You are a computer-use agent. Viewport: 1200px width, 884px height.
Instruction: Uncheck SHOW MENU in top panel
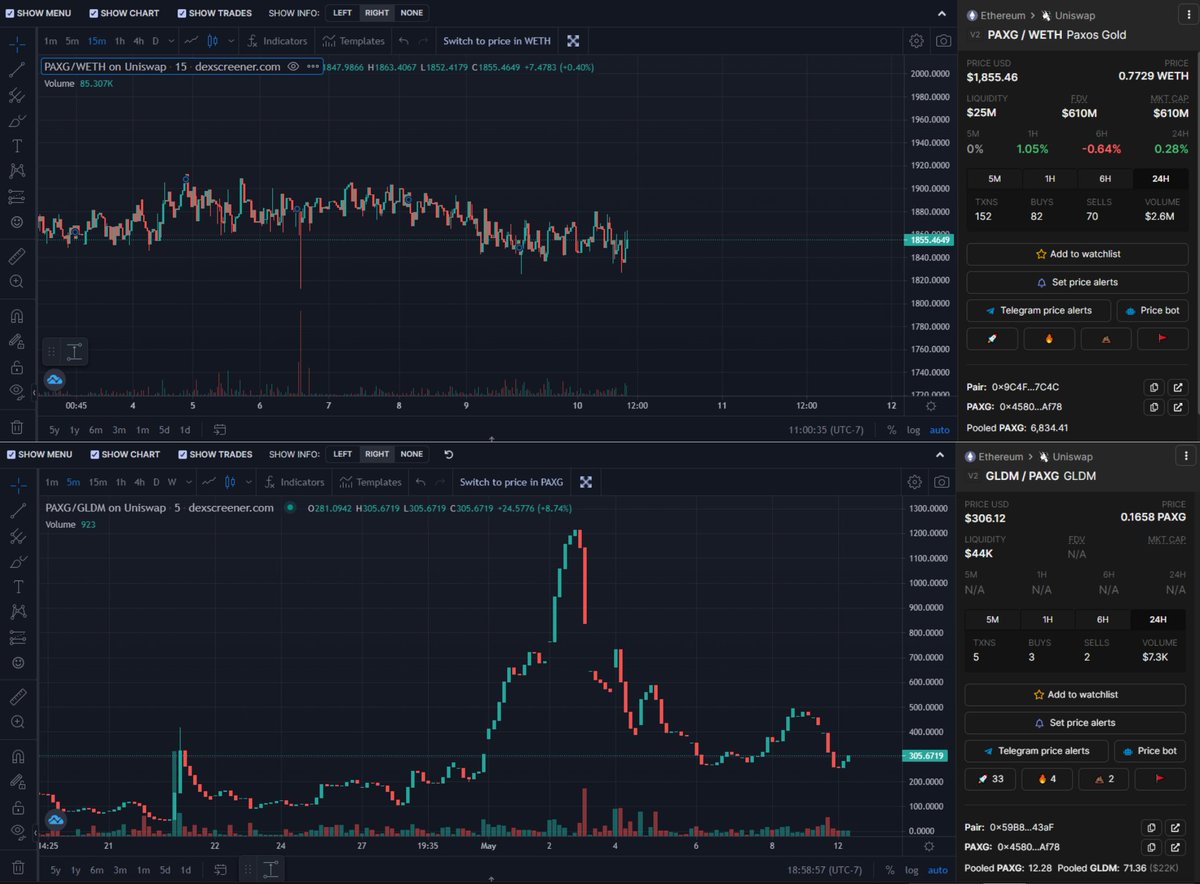coord(9,14)
